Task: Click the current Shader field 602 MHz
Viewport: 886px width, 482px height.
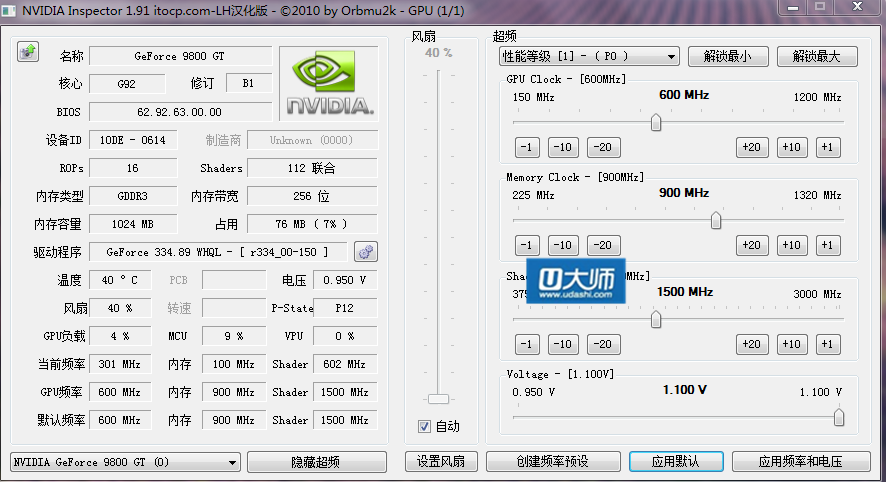Action: click(345, 364)
